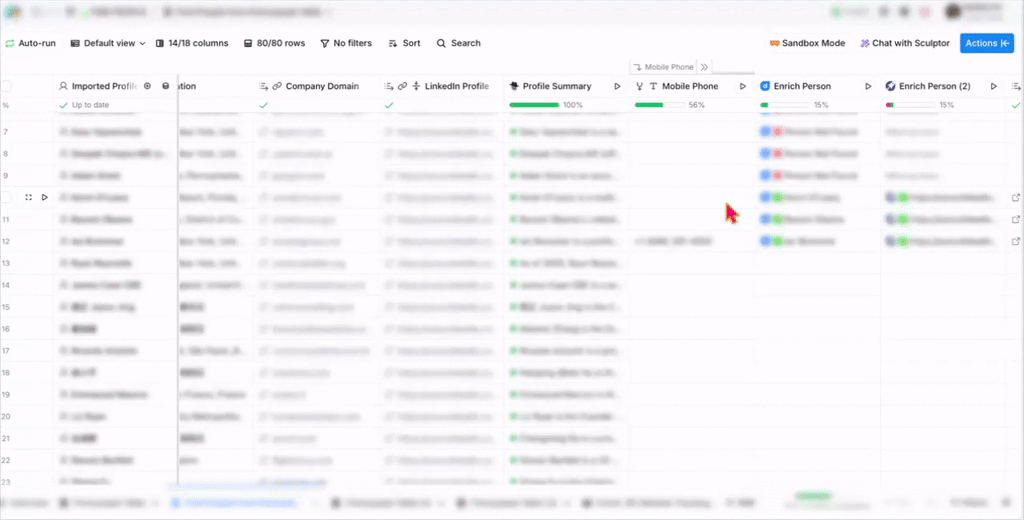Run the Mobile Phone column with its play button
Image resolution: width=1024 pixels, height=520 pixels.
(x=743, y=86)
